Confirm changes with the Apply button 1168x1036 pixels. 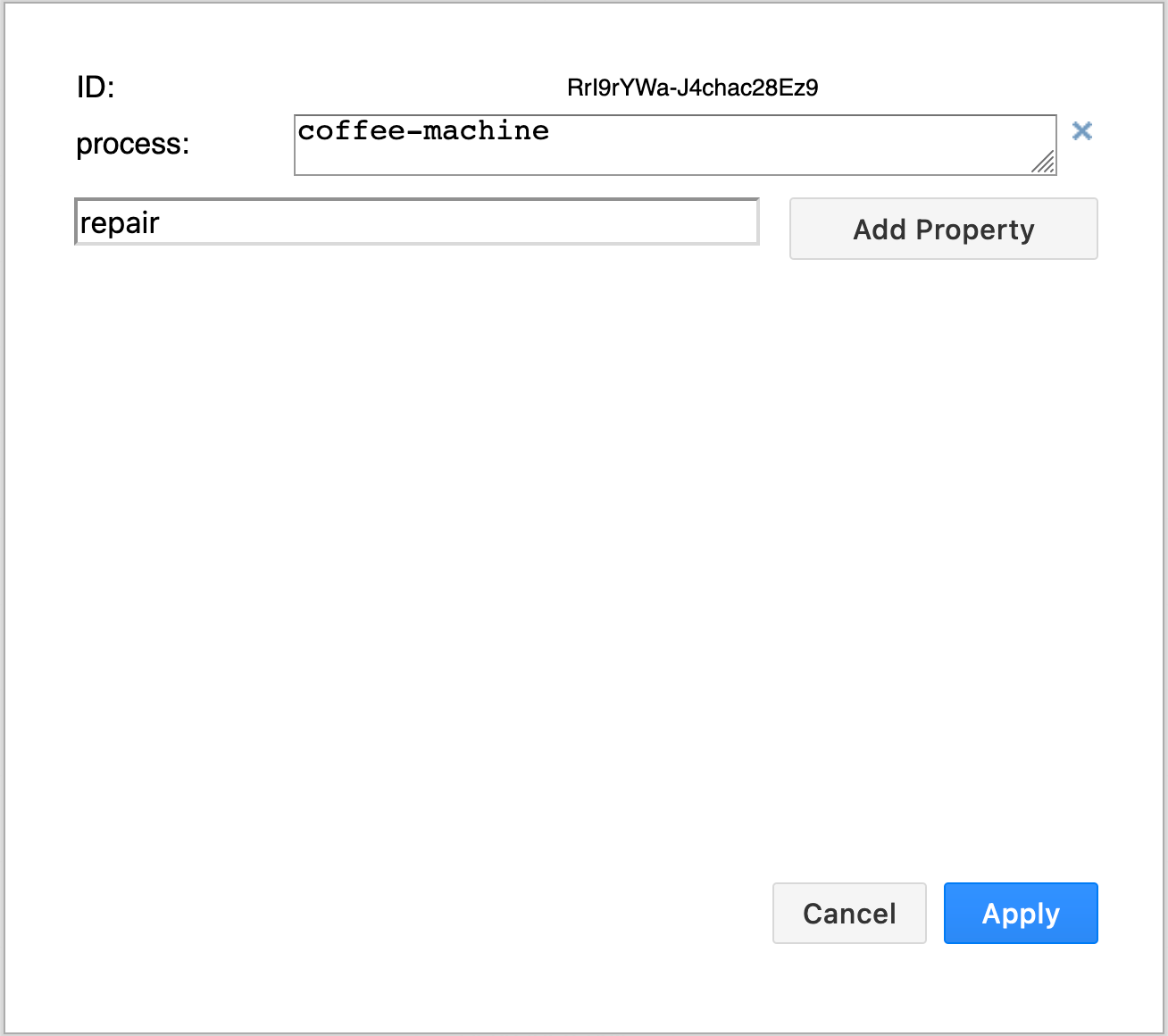[1021, 913]
